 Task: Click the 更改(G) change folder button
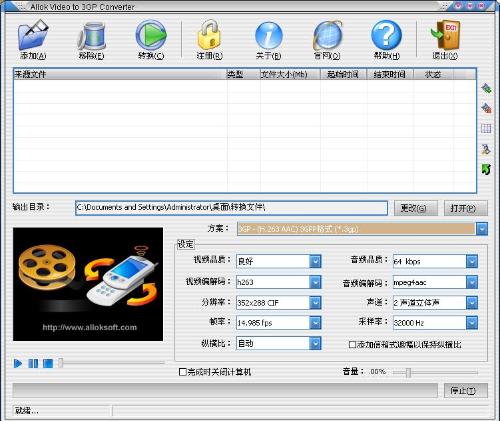click(x=416, y=208)
